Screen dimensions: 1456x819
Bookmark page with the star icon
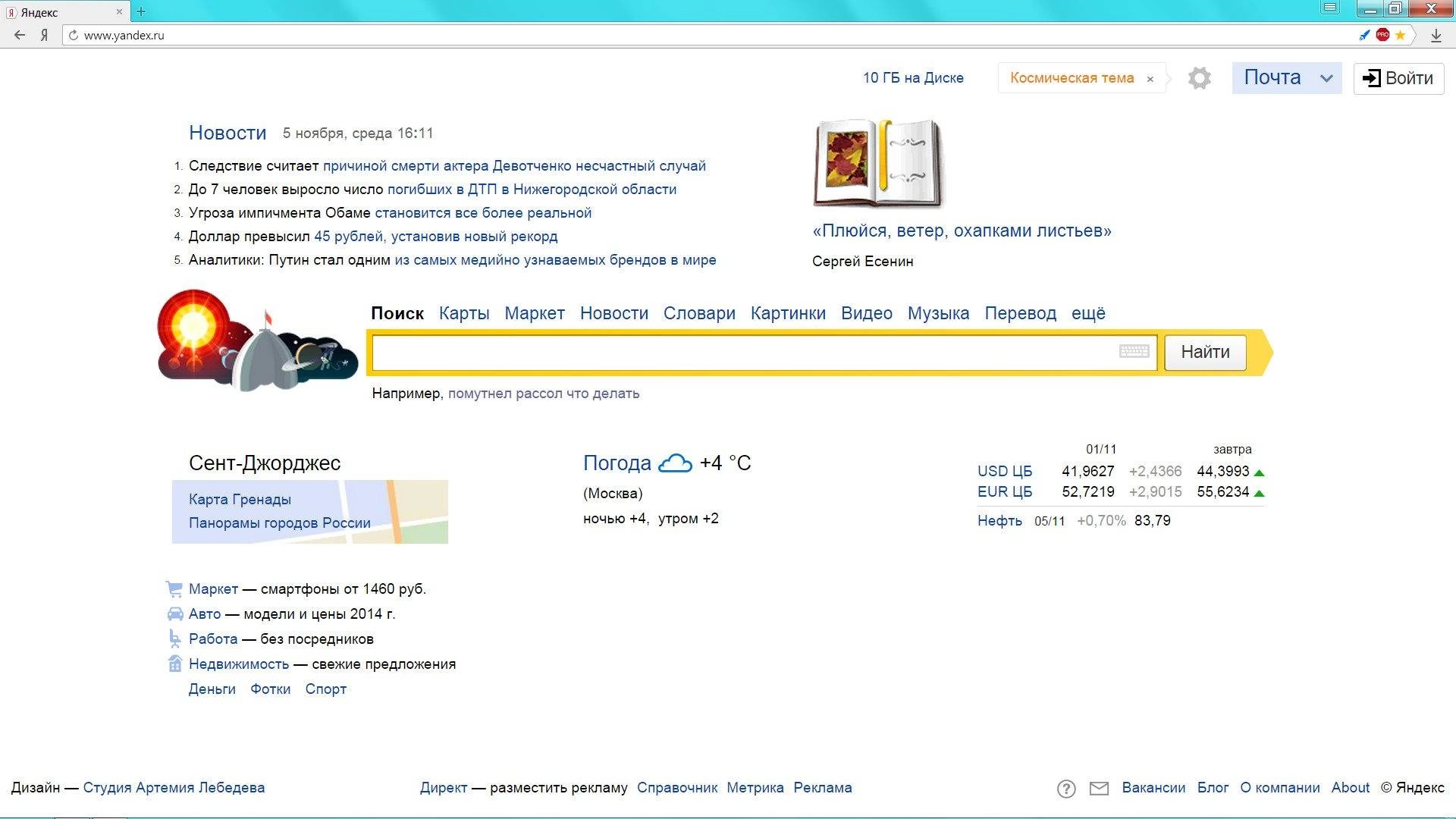1400,35
